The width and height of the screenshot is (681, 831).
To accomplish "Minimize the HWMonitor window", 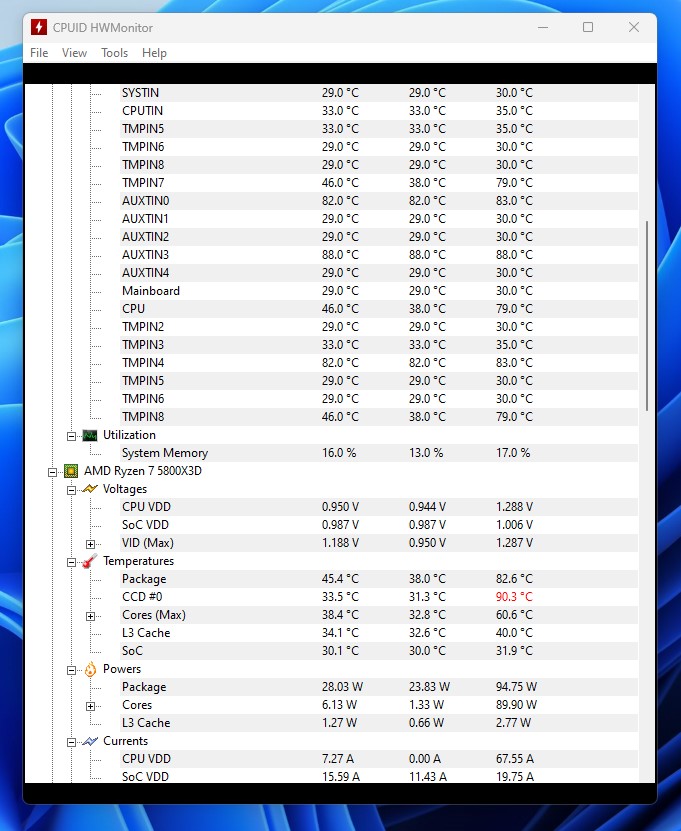I will [543, 27].
